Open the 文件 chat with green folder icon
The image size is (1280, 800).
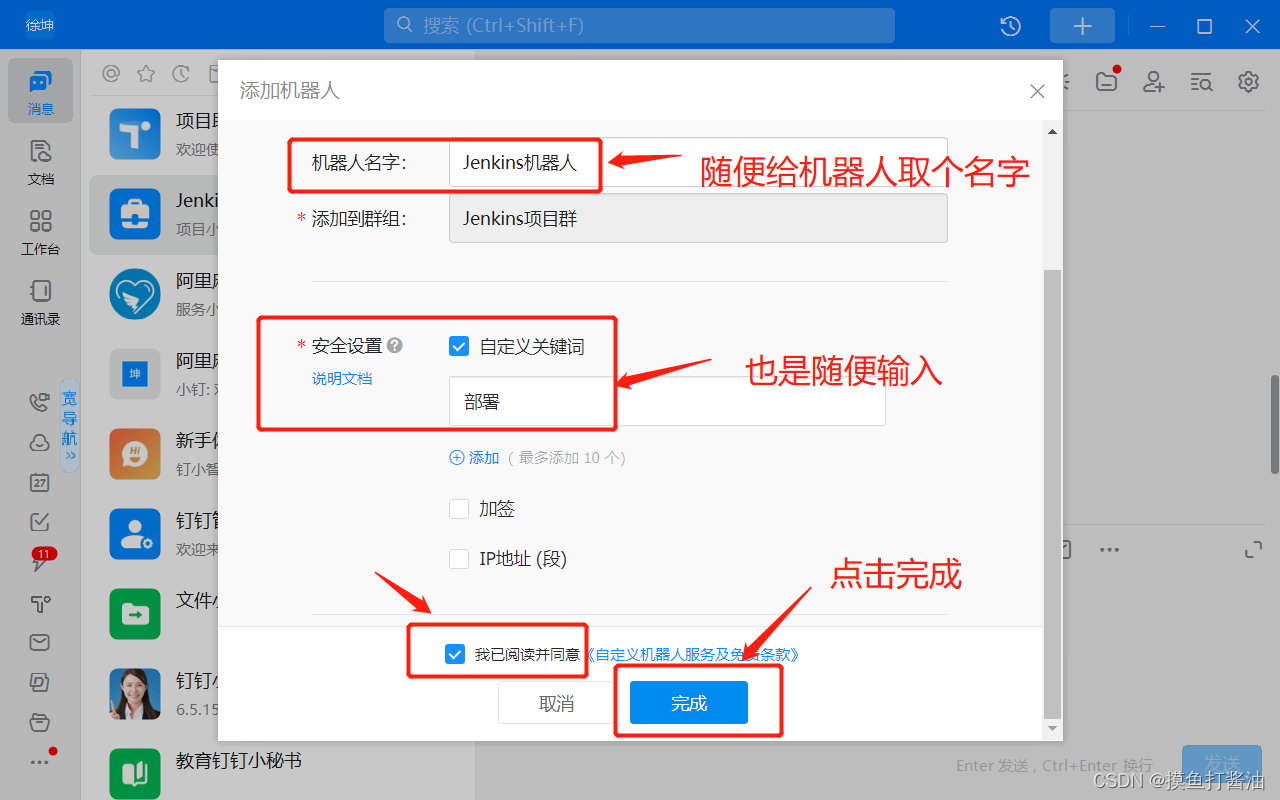coord(153,614)
